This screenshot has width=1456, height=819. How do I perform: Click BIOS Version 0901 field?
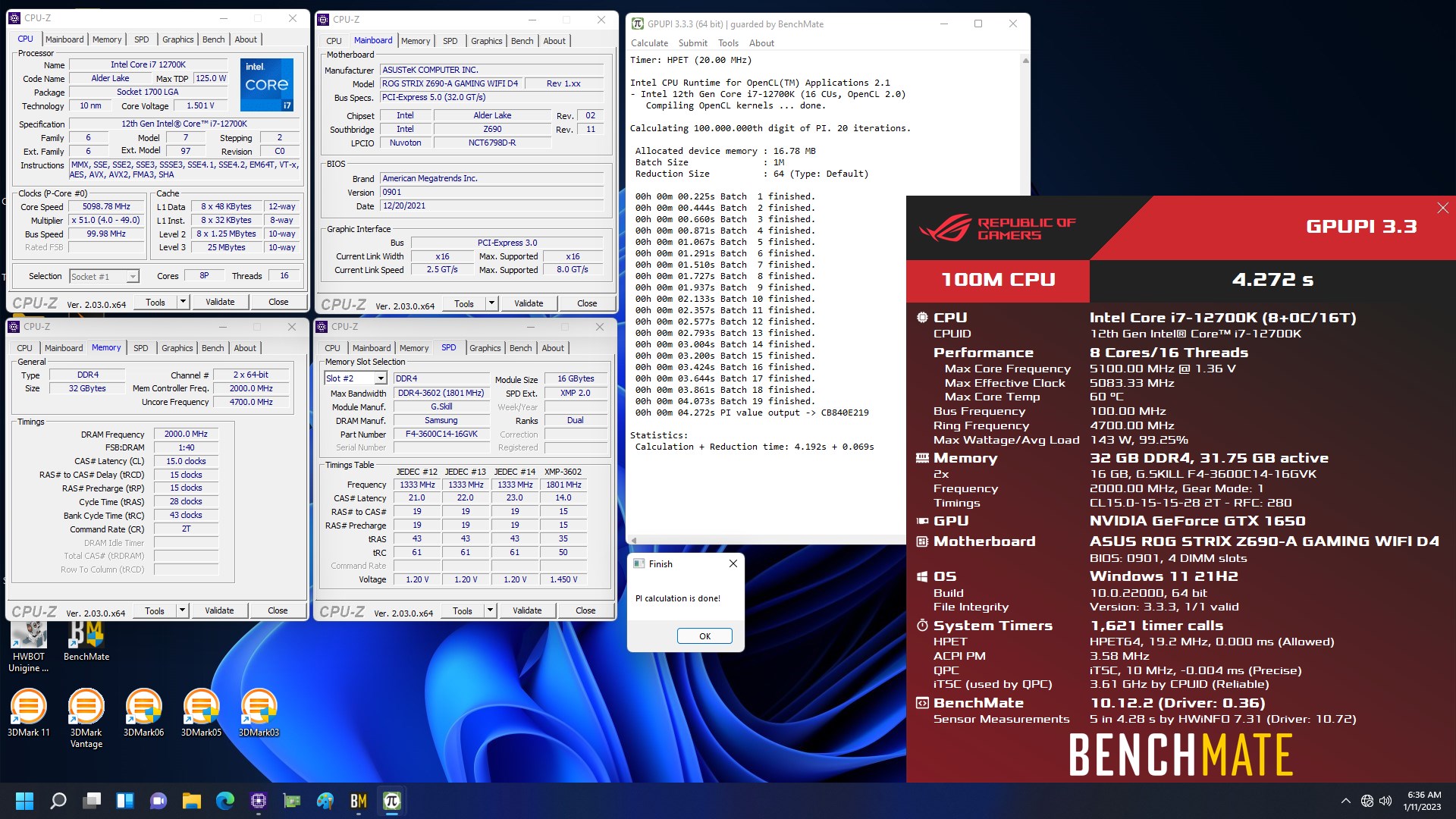tap(492, 193)
